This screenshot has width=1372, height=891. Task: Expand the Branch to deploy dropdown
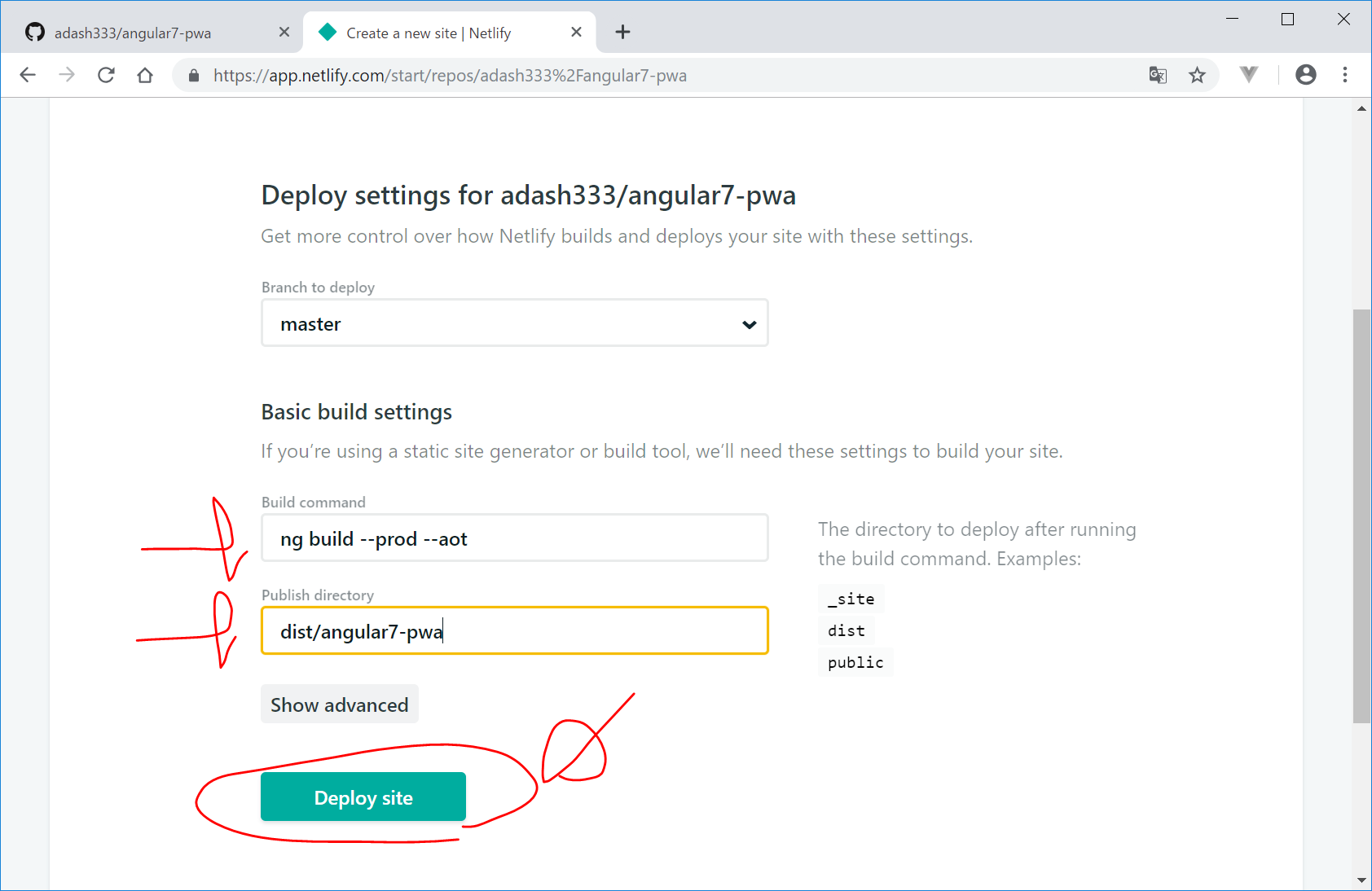tap(514, 323)
